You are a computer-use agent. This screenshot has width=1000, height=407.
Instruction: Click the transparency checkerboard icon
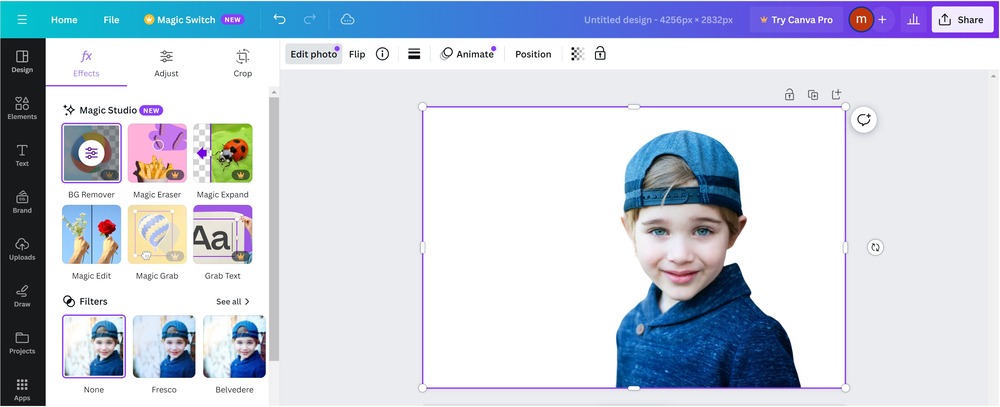(577, 54)
